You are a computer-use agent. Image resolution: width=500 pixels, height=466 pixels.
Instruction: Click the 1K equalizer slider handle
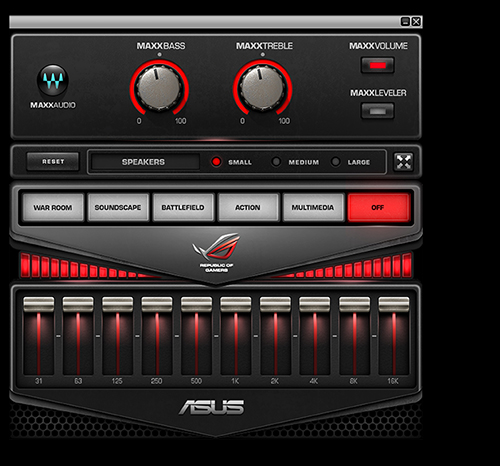tap(236, 304)
